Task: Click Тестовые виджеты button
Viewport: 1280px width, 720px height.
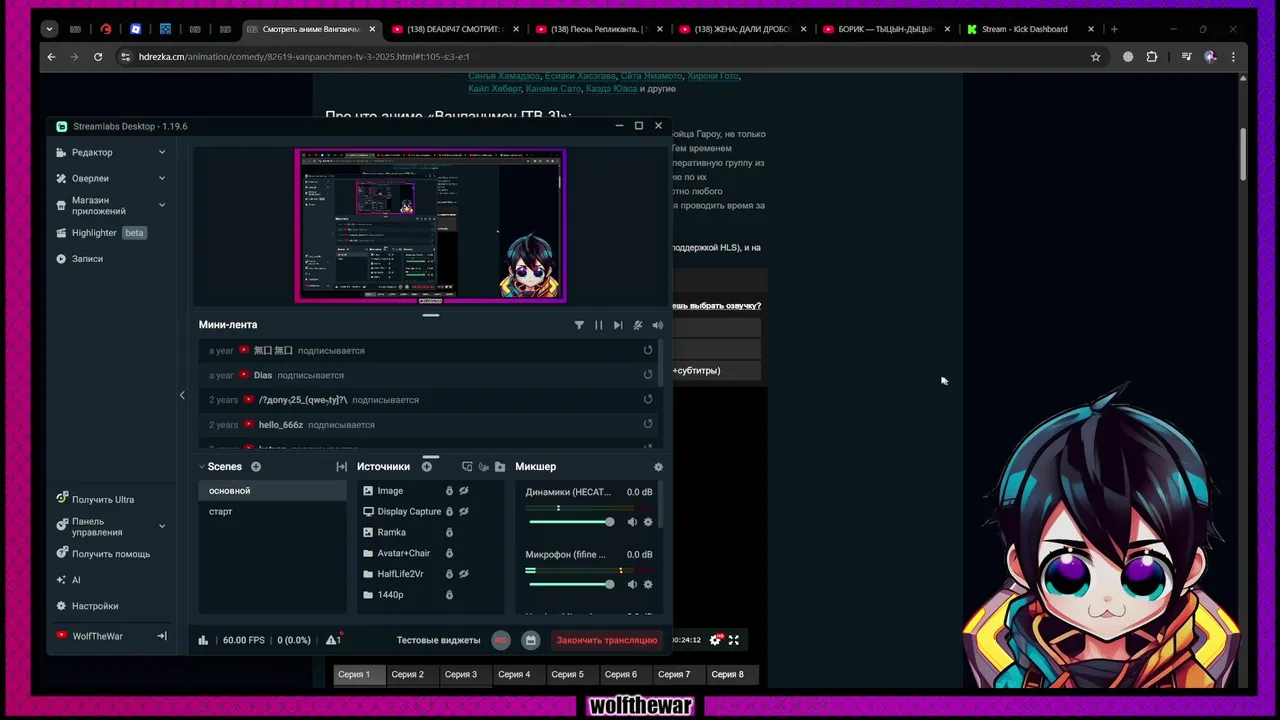Action: pos(438,640)
